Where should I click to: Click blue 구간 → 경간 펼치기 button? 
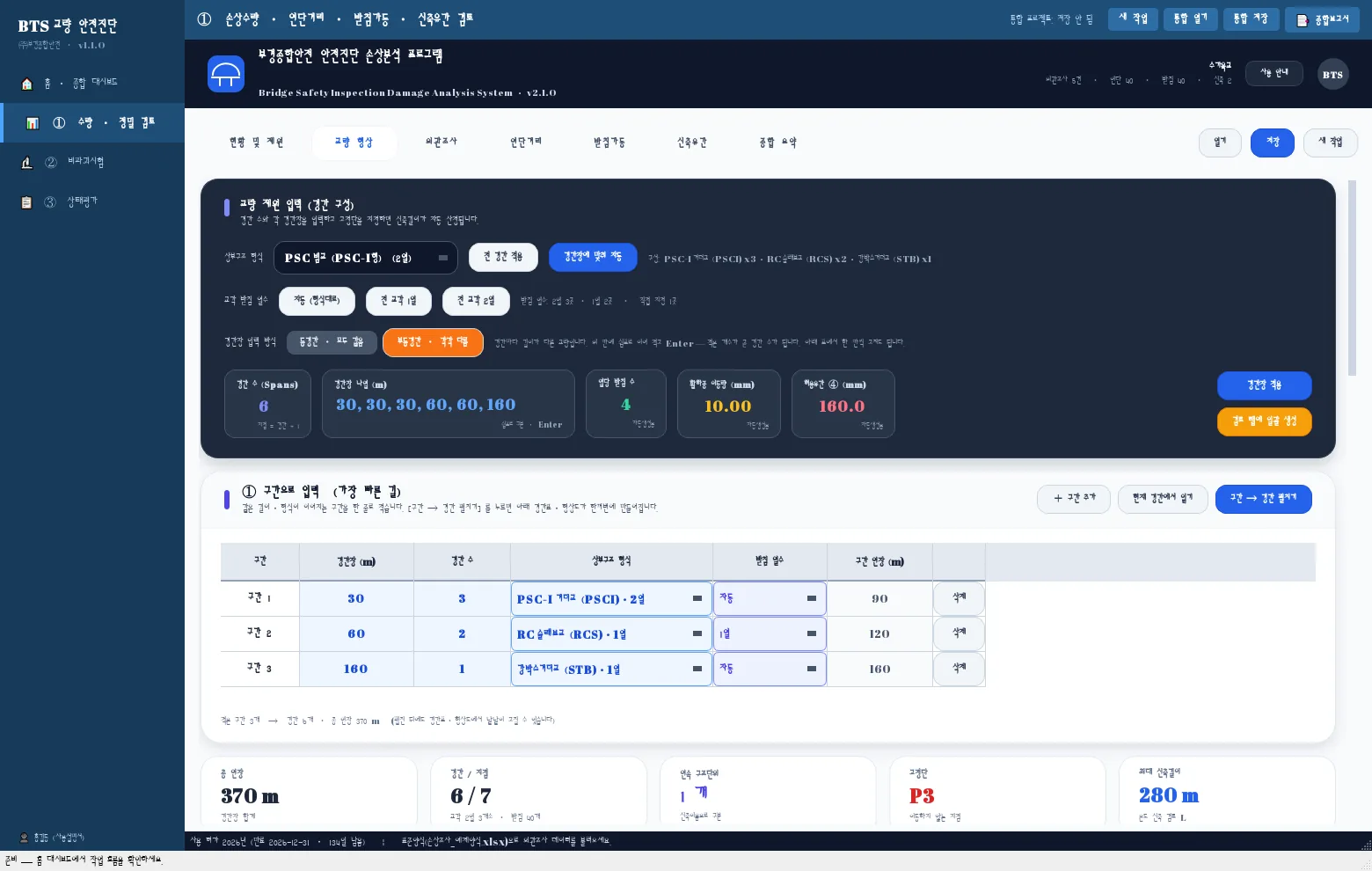coord(1263,499)
